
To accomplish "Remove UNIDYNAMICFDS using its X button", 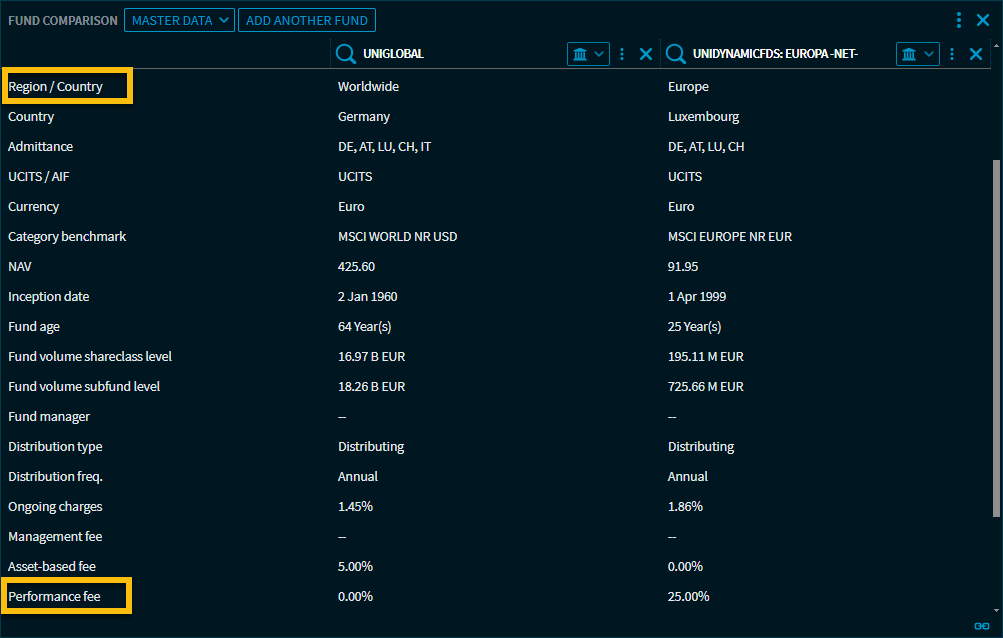I will coord(975,53).
